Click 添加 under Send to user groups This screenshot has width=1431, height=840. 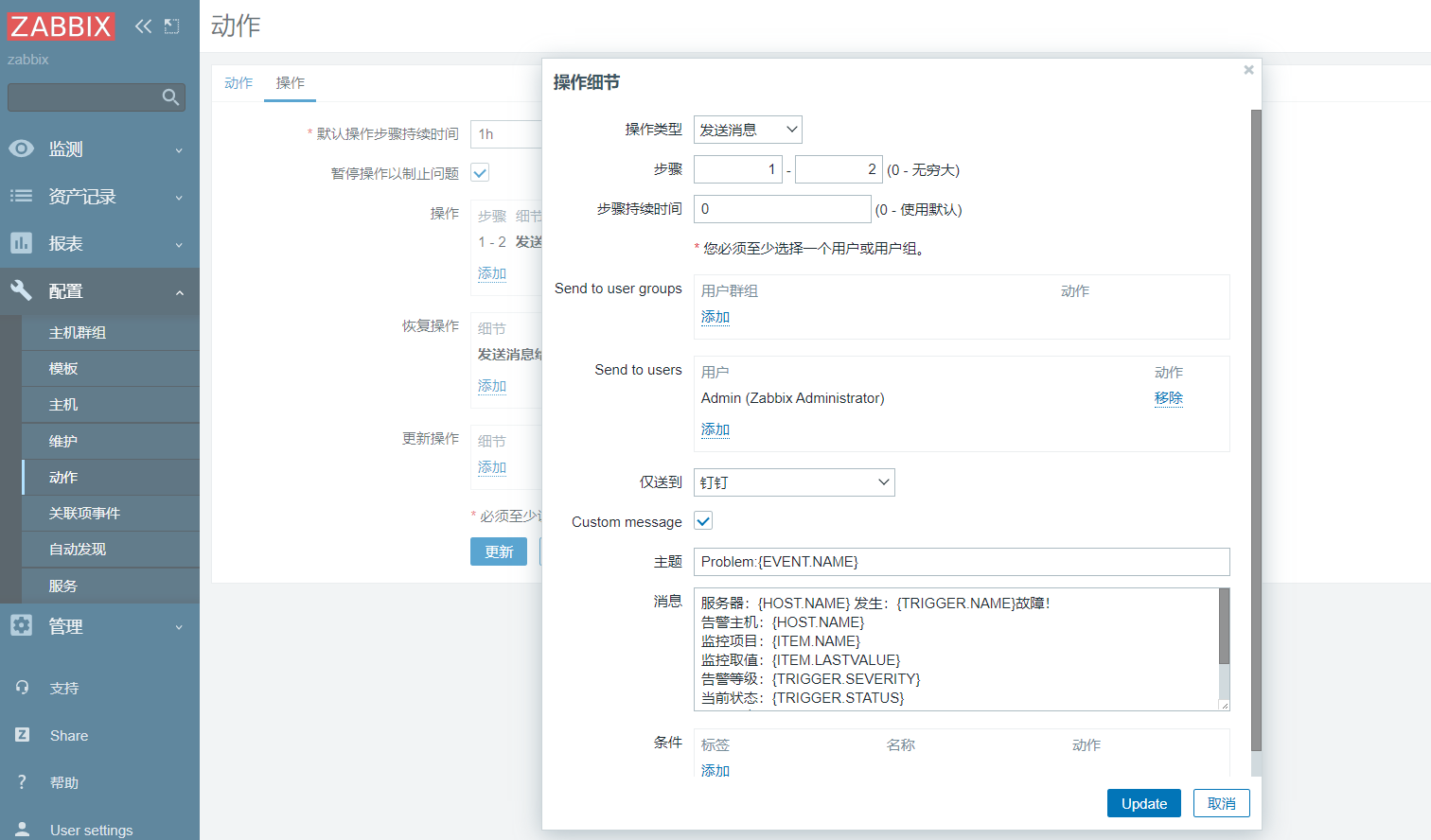(715, 317)
